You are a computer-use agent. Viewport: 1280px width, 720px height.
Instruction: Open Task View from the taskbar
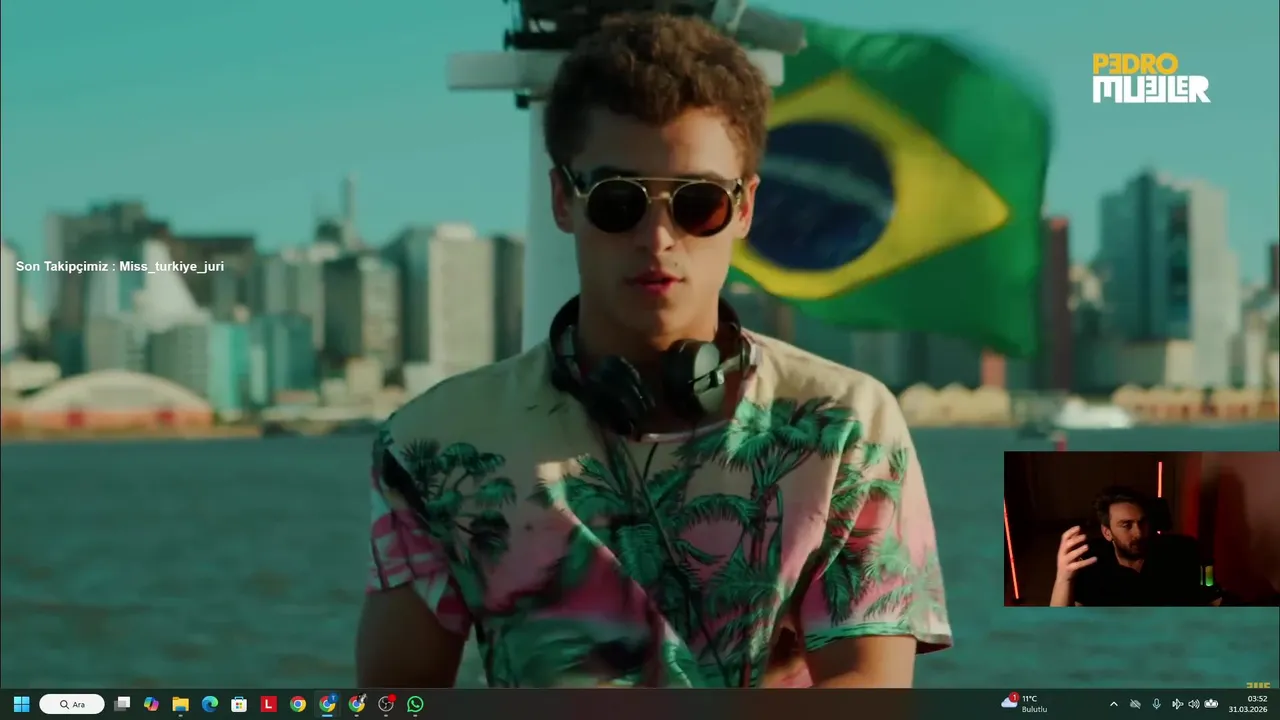point(122,704)
